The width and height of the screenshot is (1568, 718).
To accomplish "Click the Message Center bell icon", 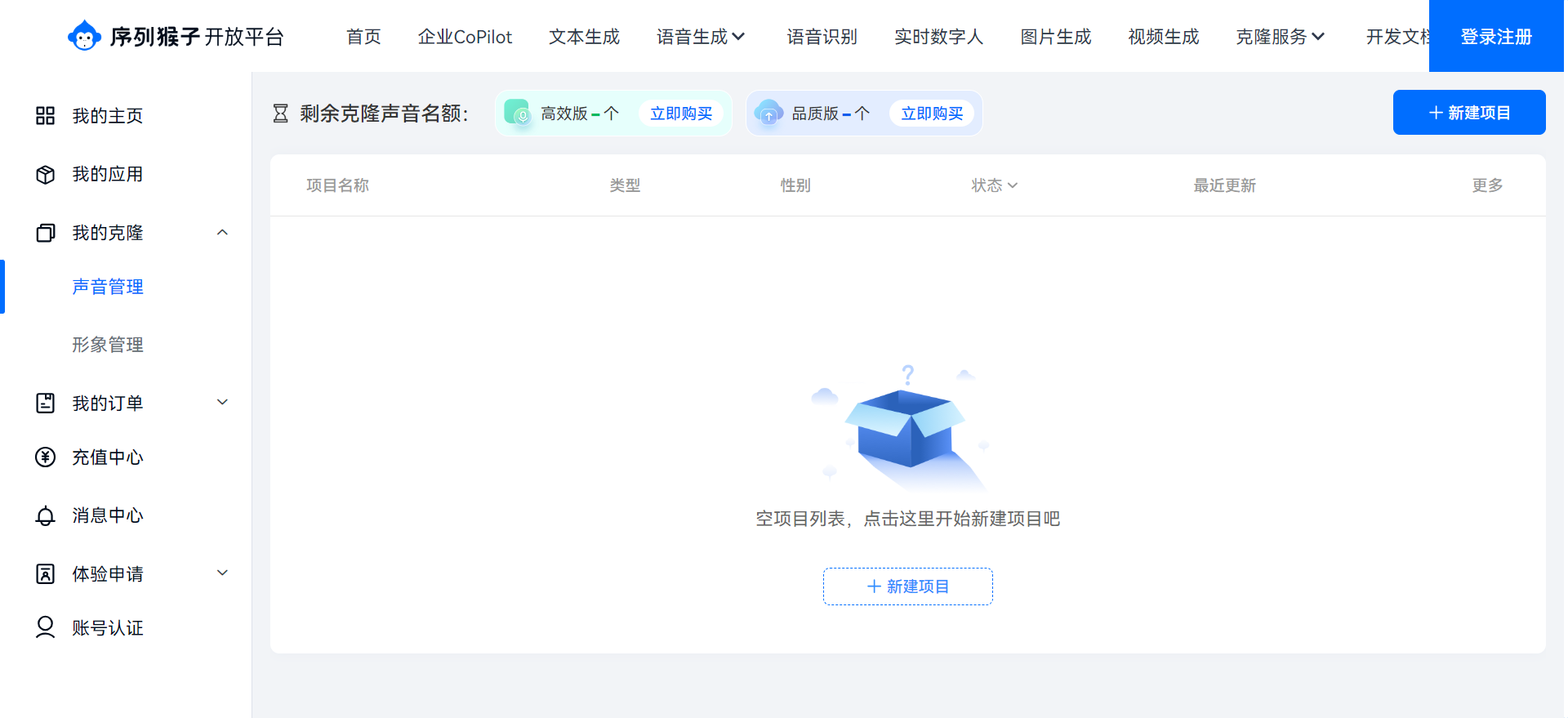I will [x=46, y=516].
